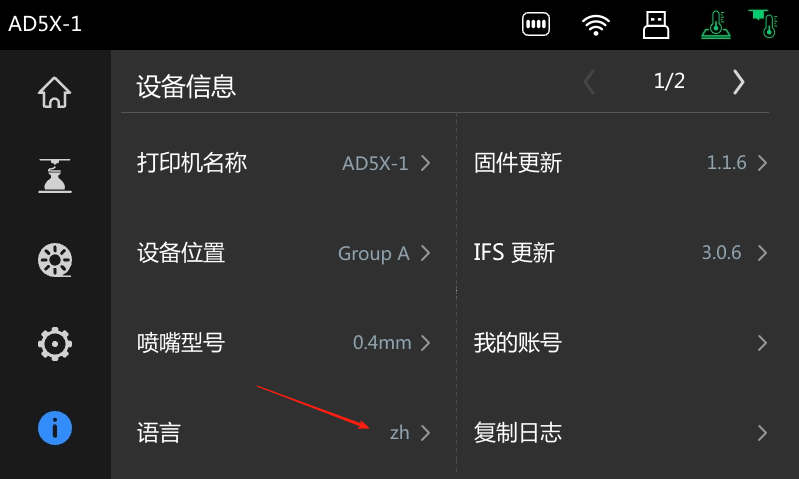Tap the IFS filament station icon

pyautogui.click(x=536, y=24)
